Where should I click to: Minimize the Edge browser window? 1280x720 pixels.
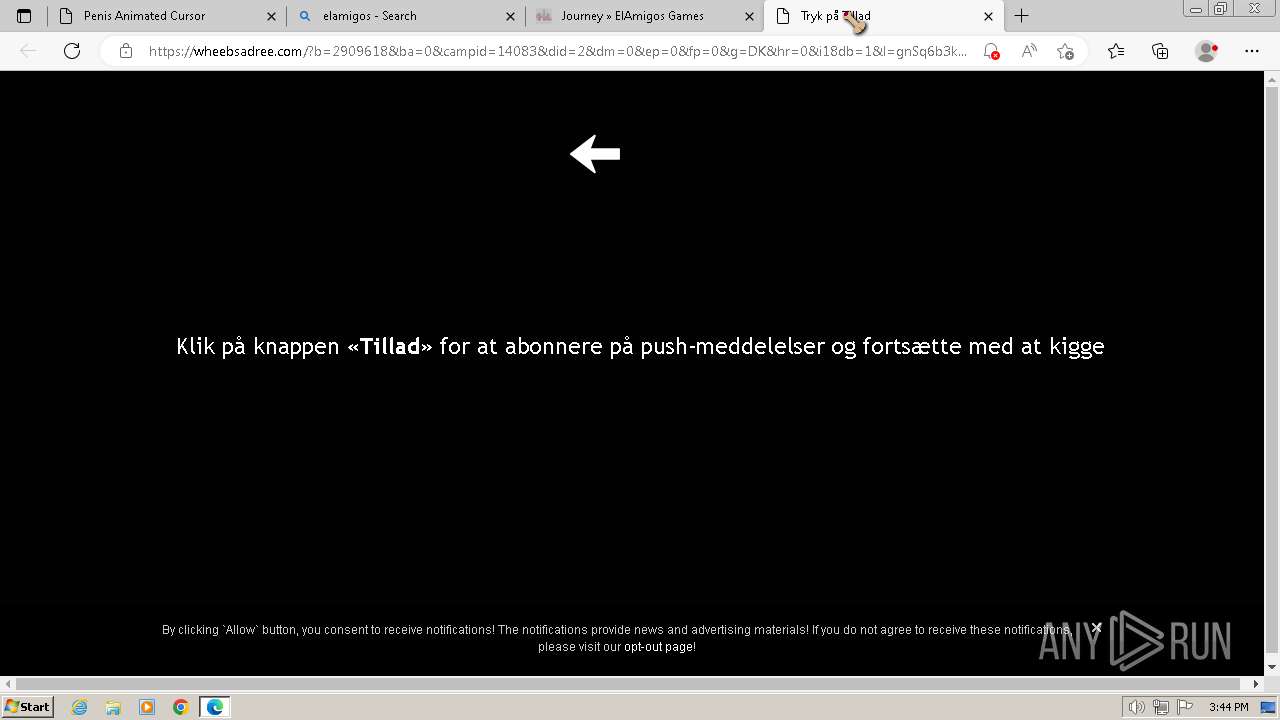pyautogui.click(x=1196, y=9)
